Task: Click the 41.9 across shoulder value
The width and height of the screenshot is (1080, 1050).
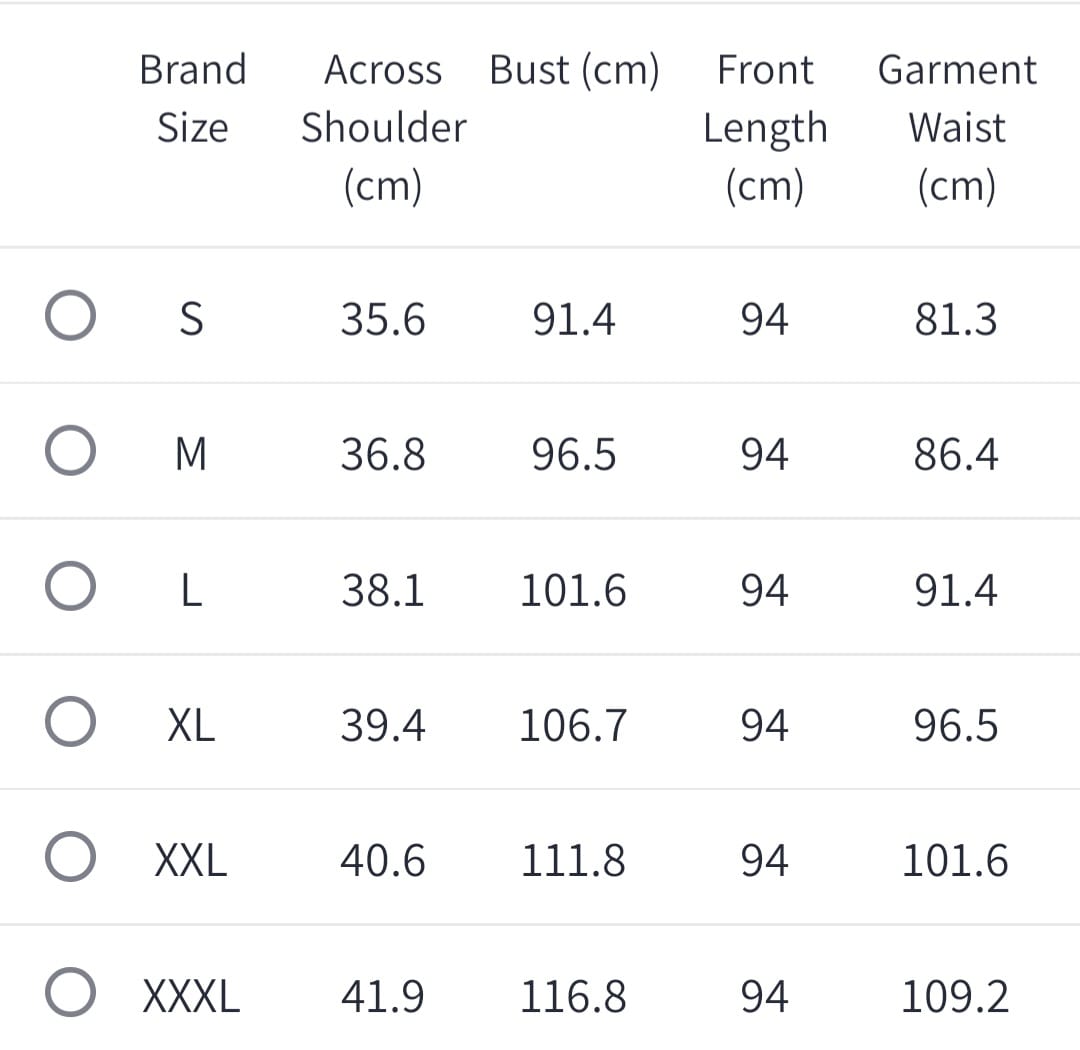Action: pyautogui.click(x=383, y=997)
